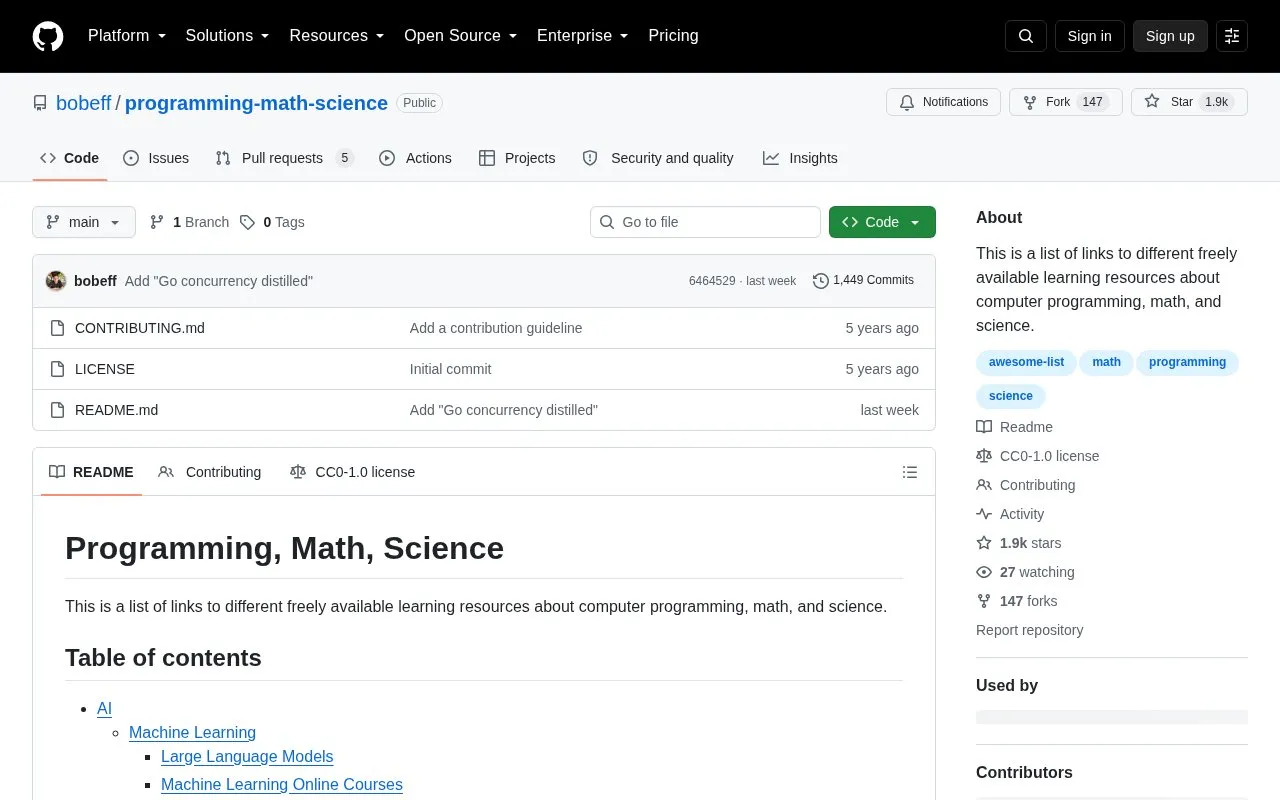Click the scales icon beside CC0-1.0 license in About

(984, 456)
